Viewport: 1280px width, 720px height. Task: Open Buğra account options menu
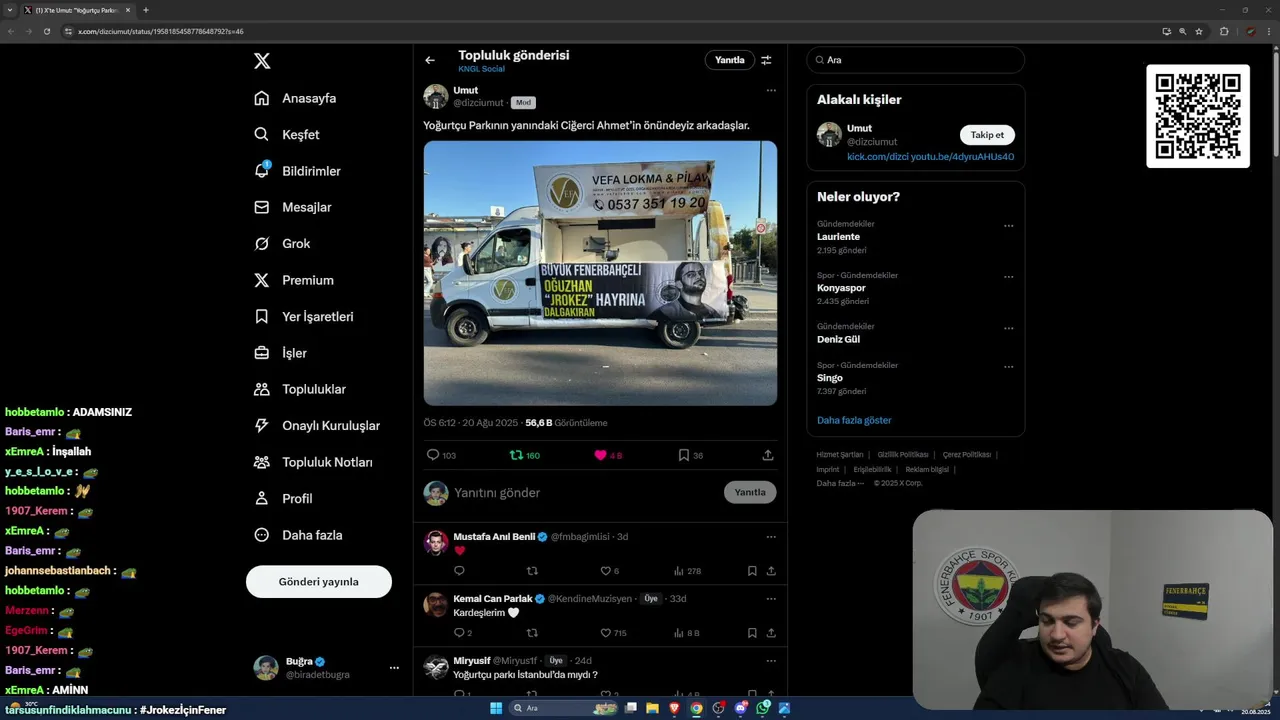pos(394,668)
